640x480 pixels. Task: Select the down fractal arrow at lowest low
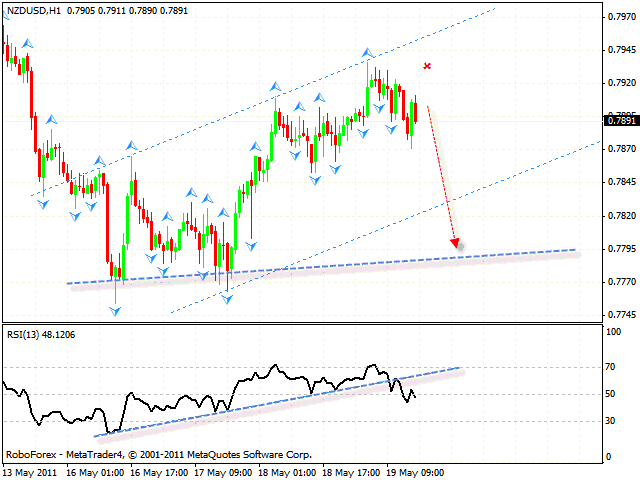(x=115, y=312)
